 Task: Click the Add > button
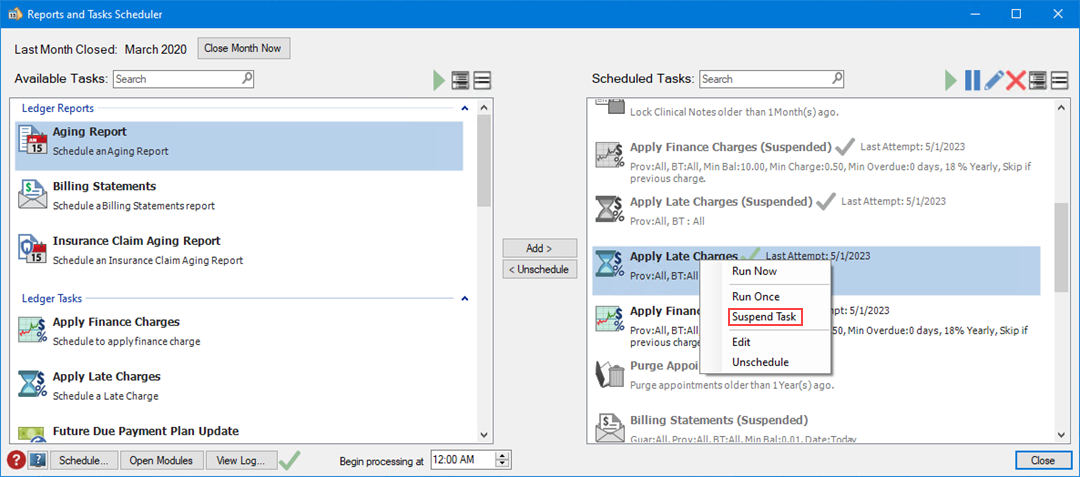tap(539, 248)
